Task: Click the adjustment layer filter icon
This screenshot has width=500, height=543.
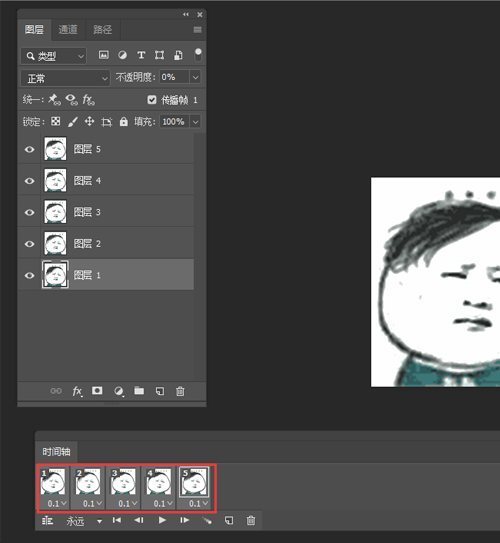Action: 122,55
